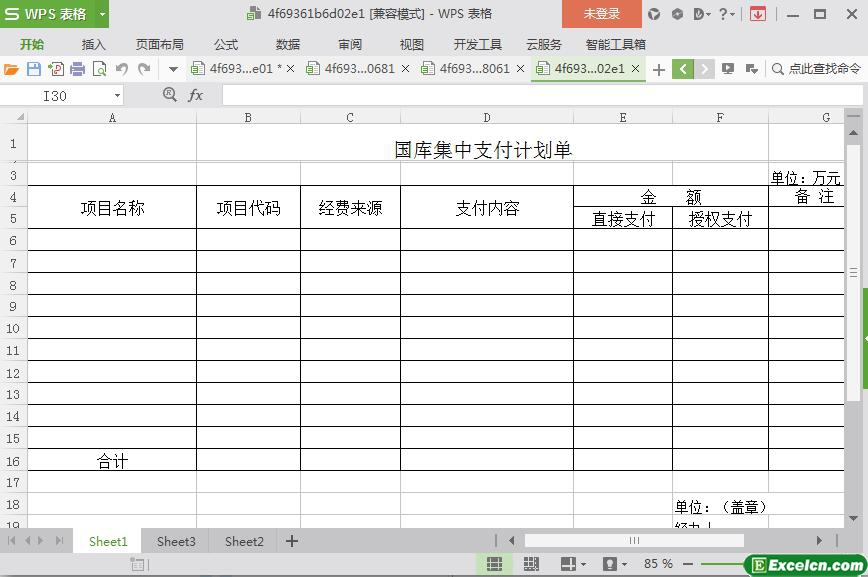
Task: Toggle page break preview view
Action: (531, 564)
